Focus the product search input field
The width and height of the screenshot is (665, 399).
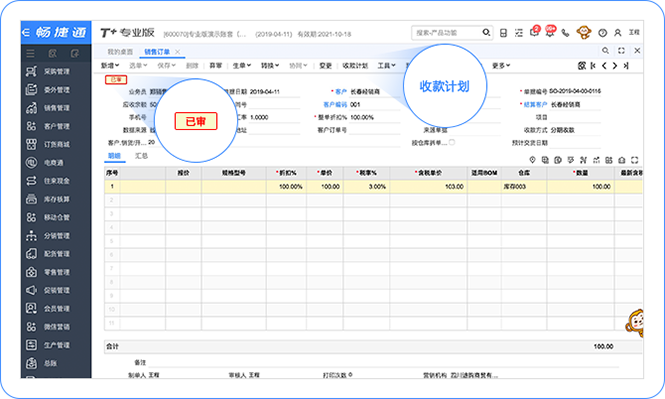[x=446, y=33]
